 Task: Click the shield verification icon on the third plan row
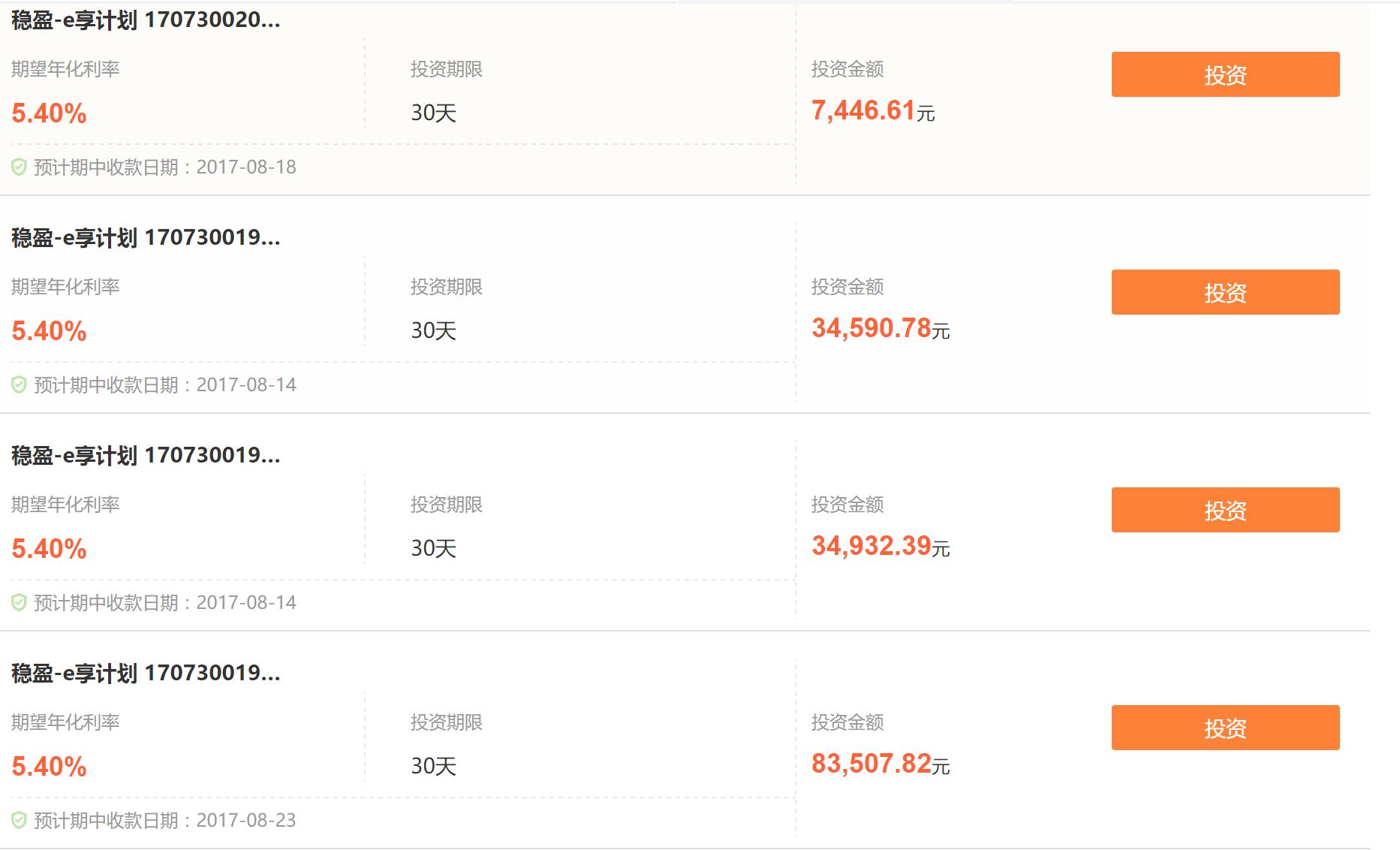(18, 602)
